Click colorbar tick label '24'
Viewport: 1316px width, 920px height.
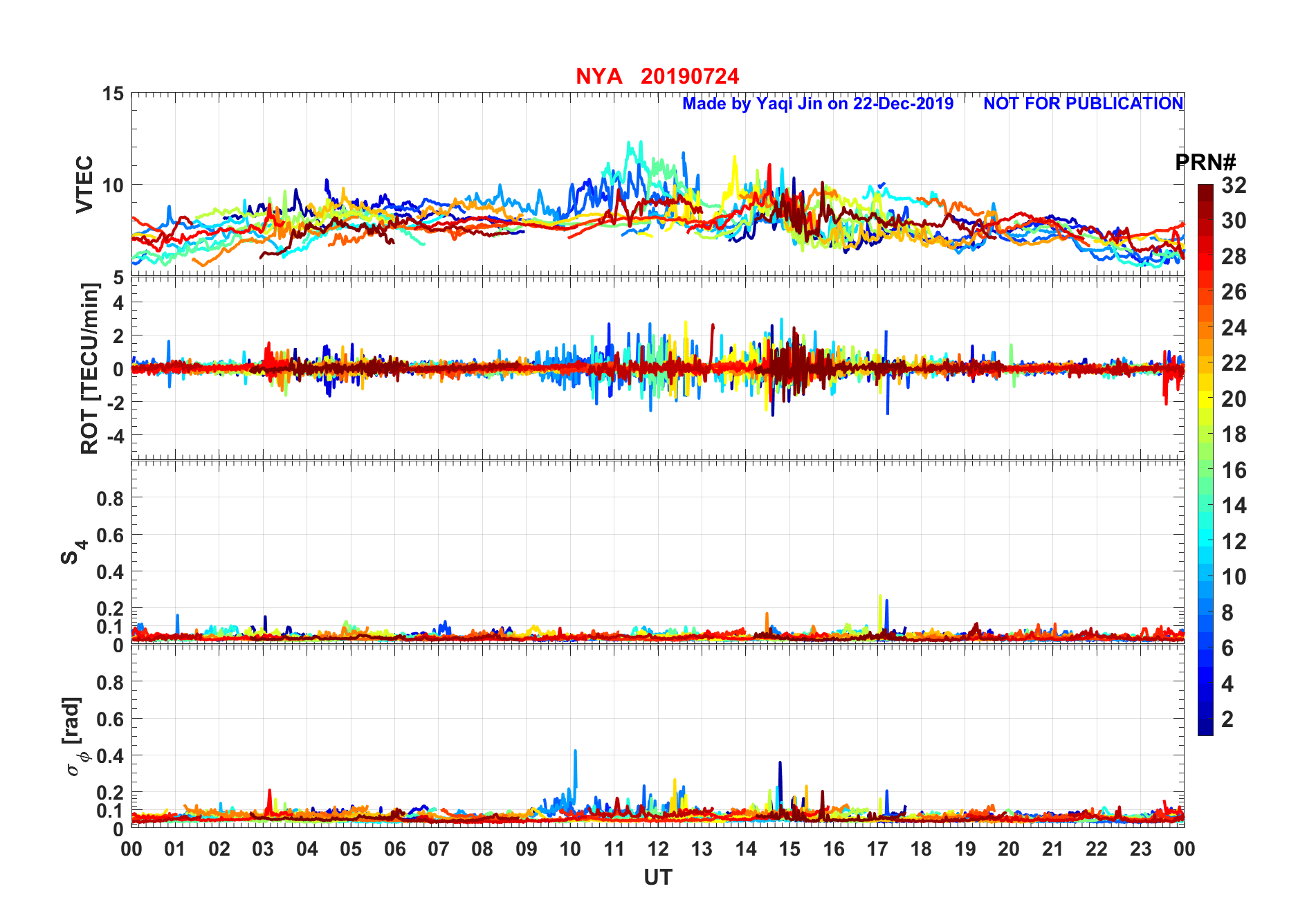[x=1234, y=328]
